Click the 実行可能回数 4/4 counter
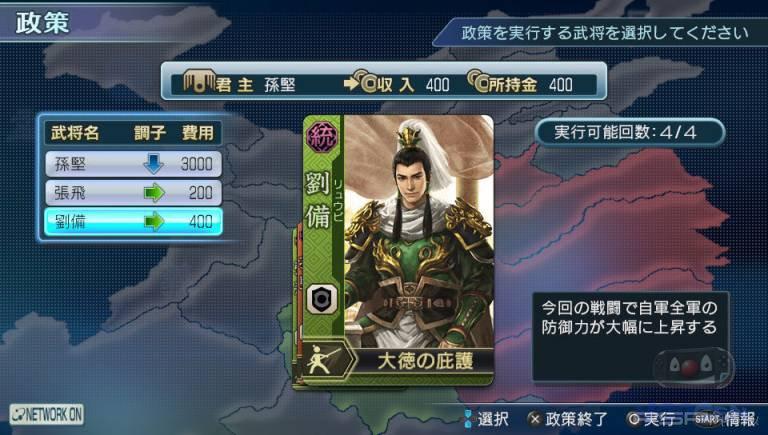 pyautogui.click(x=629, y=132)
